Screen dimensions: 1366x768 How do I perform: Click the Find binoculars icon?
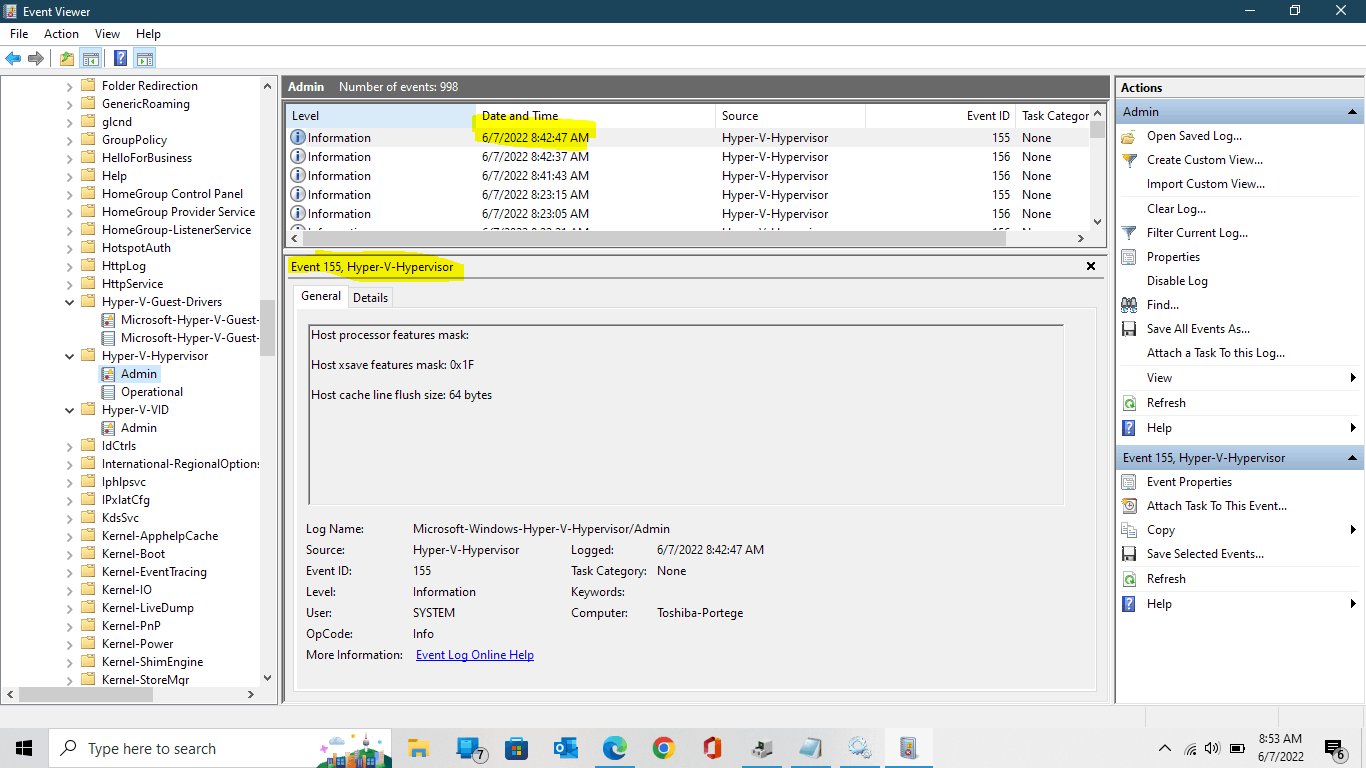(1129, 305)
